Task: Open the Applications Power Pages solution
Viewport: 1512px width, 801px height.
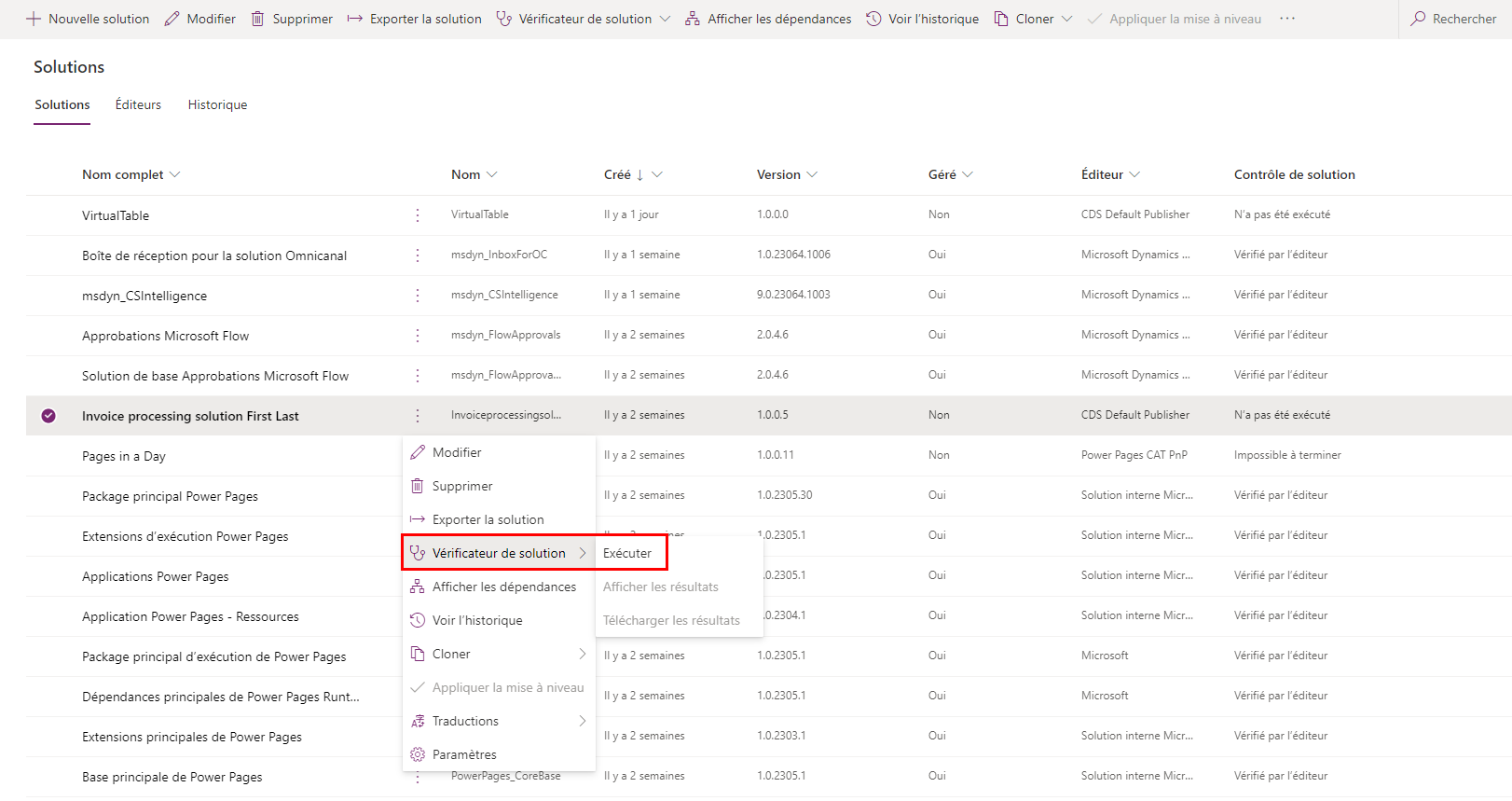Action: tap(156, 576)
